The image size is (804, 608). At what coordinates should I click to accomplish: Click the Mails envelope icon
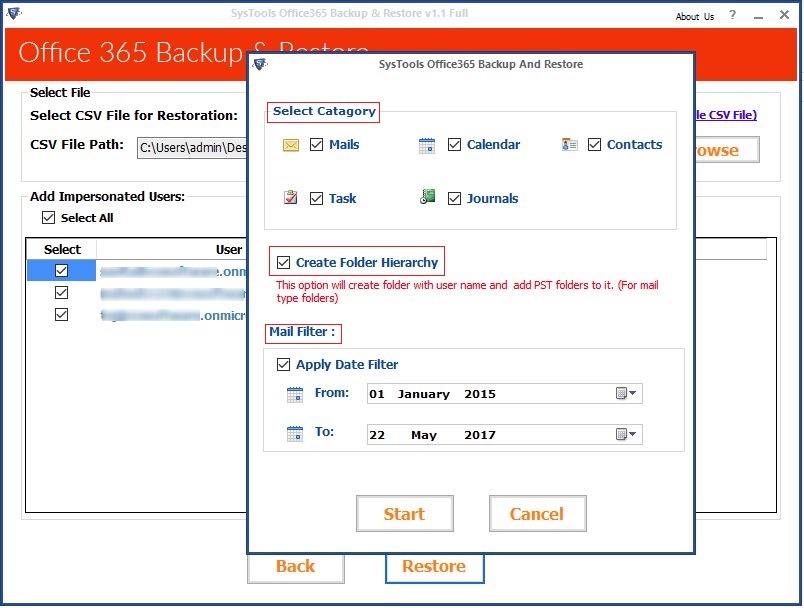291,145
